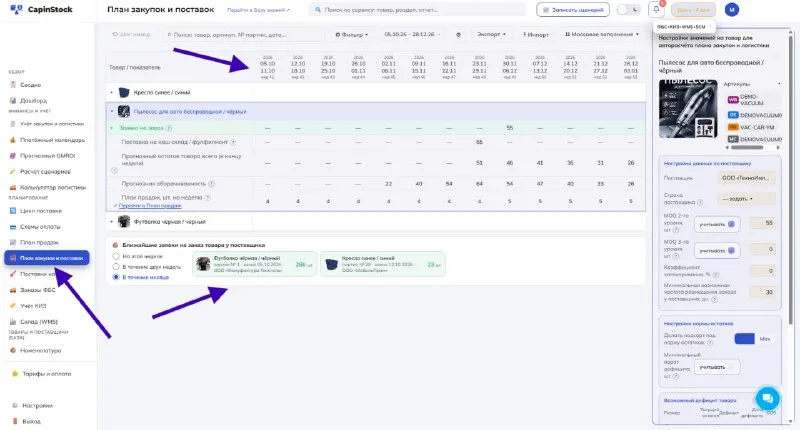
Task: Expand the Футболка чёрная / чёрный row
Action: coord(112,222)
